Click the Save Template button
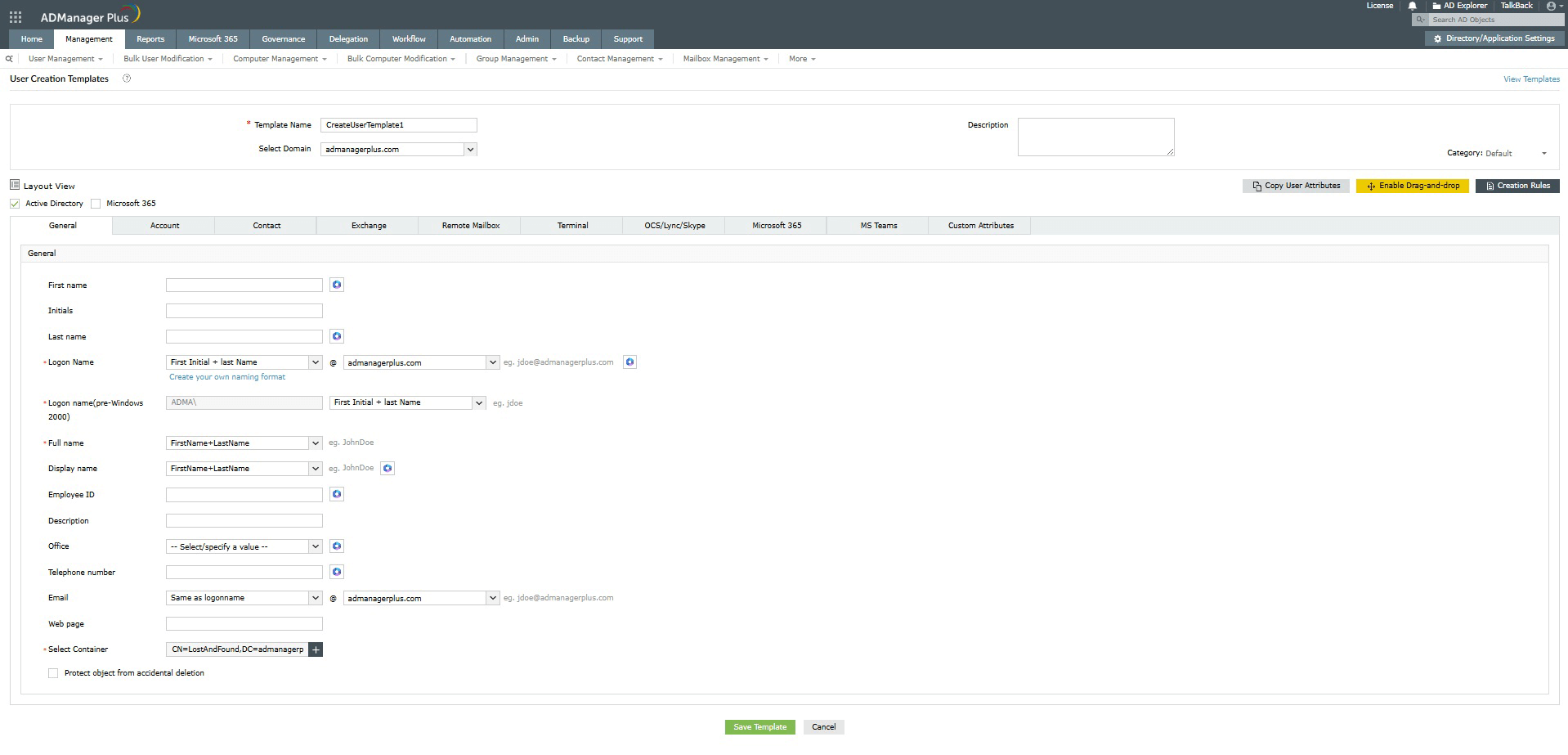 point(759,726)
